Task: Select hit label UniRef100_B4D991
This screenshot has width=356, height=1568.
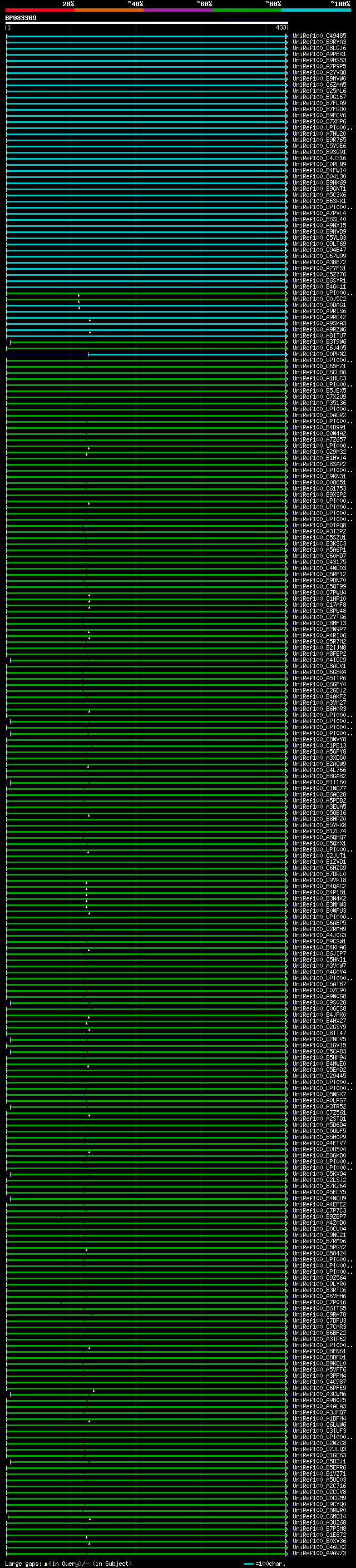Action: click(319, 427)
